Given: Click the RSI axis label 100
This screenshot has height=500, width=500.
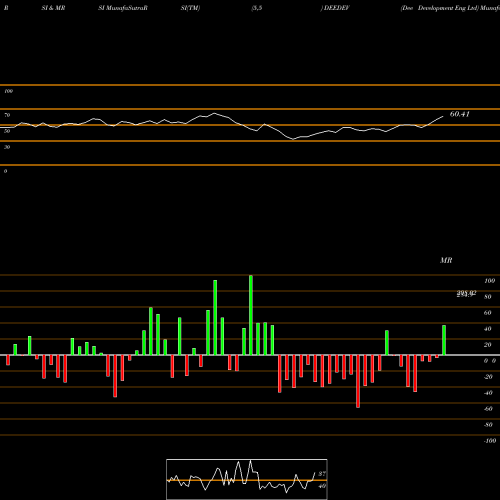Looking at the screenshot, I should point(8,91).
